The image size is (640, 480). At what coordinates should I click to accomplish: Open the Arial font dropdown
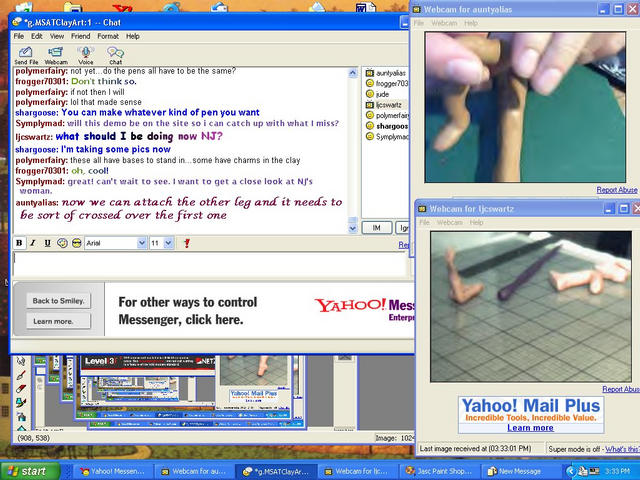pos(142,243)
